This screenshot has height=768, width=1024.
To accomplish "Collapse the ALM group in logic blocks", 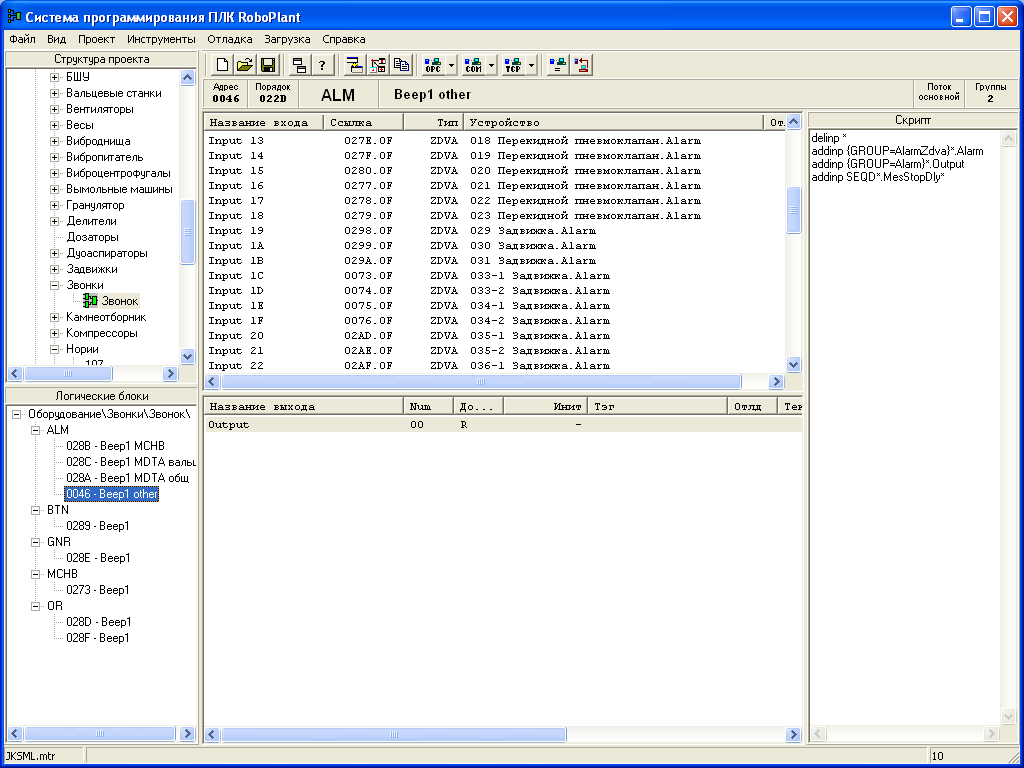I will point(36,430).
